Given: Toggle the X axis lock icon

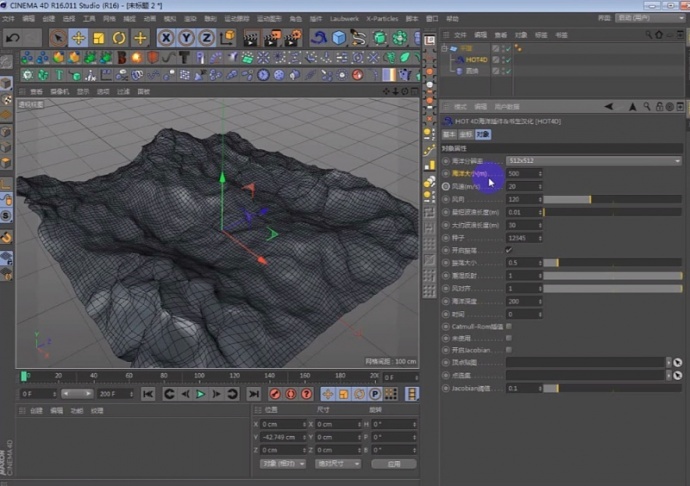Looking at the screenshot, I should point(166,38).
